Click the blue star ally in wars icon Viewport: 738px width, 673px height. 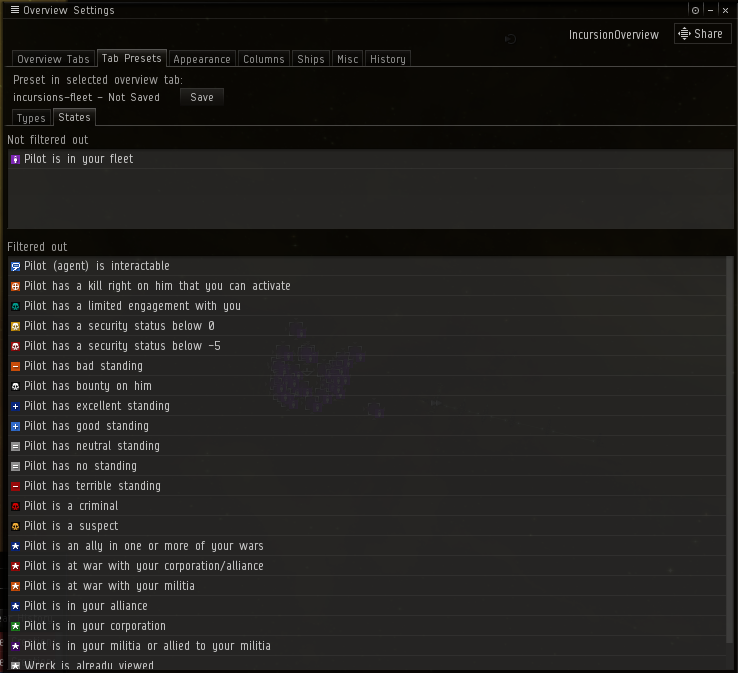16,546
